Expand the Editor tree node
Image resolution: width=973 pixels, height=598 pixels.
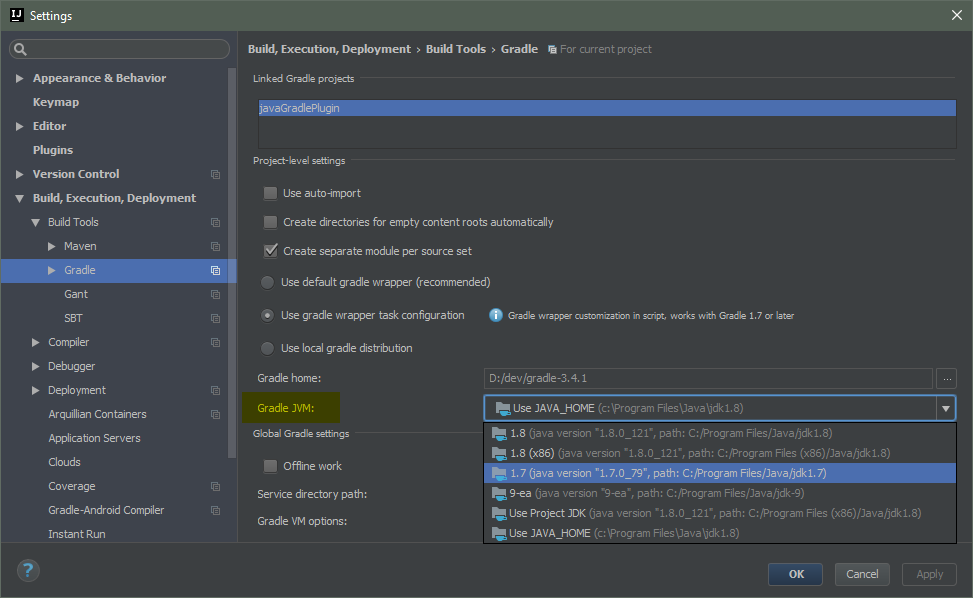coord(19,126)
